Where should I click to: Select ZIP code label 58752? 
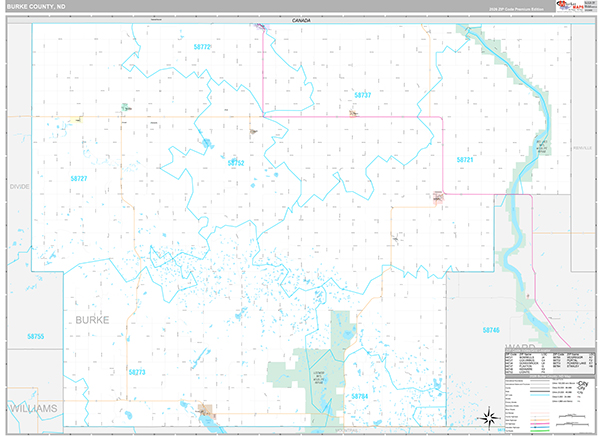pos(236,163)
